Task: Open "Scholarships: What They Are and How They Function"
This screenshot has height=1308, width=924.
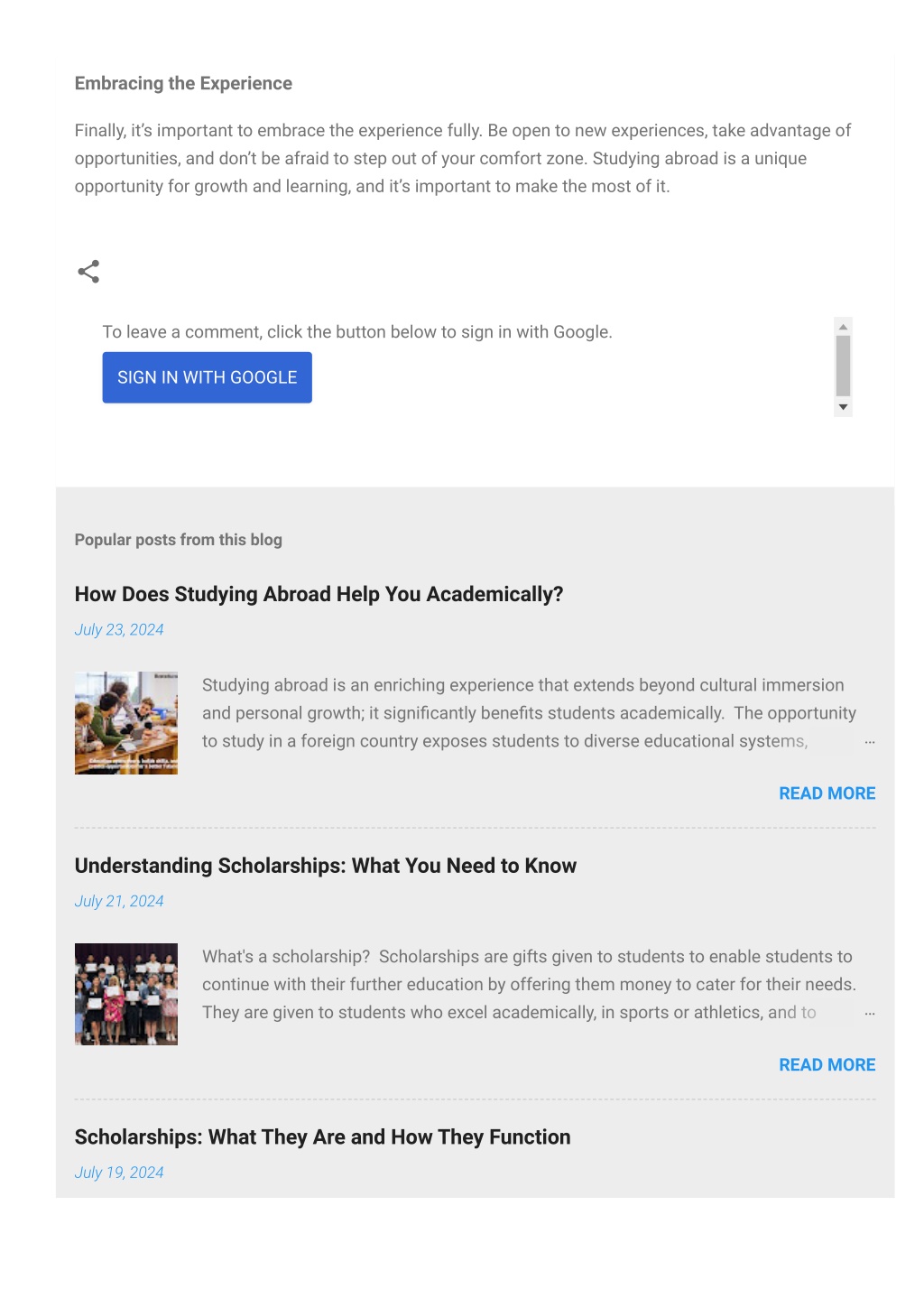Action: coord(322,1137)
